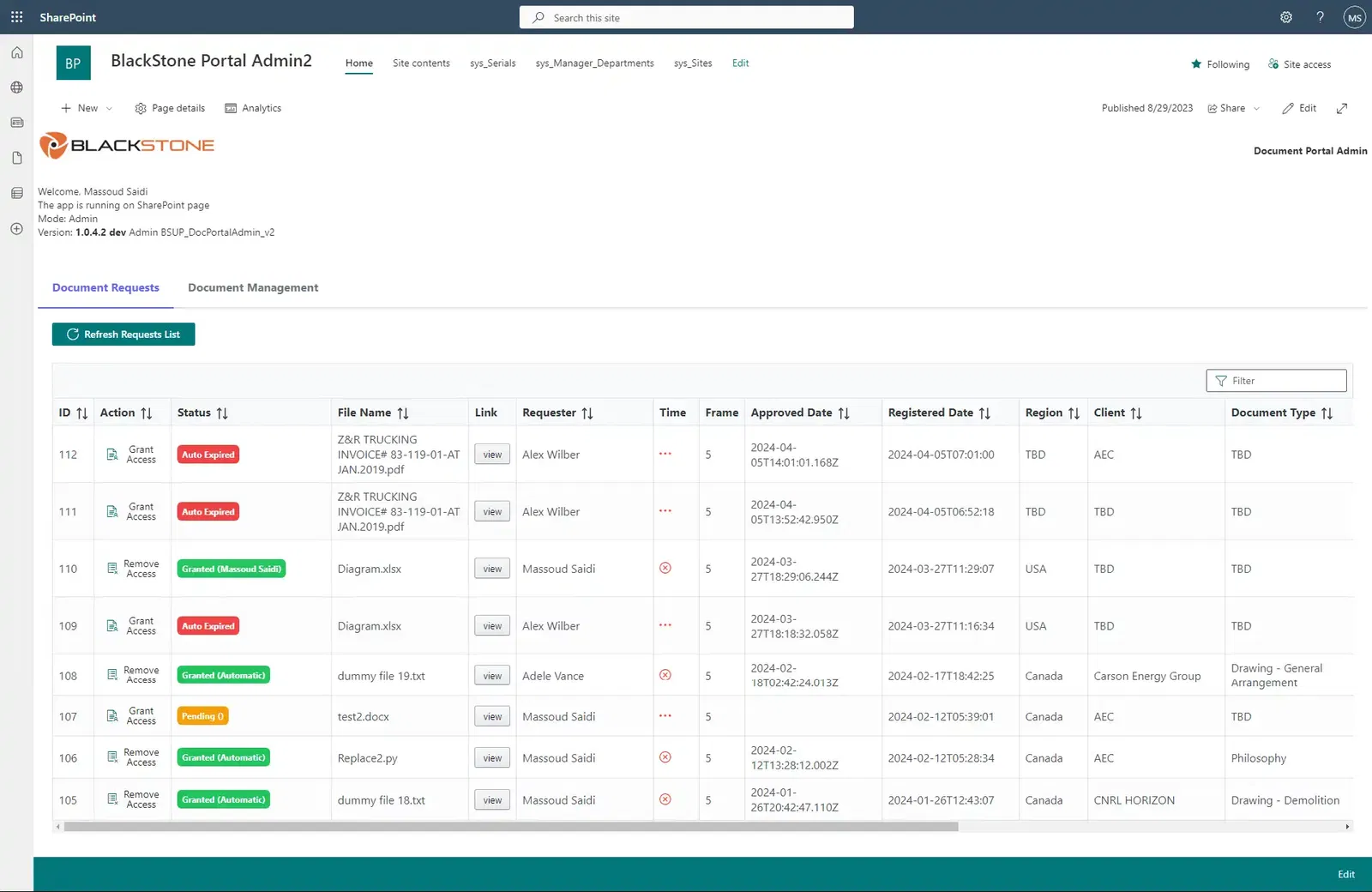Click the red X time icon for row 108
This screenshot has width=1372, height=892.
coord(665,675)
